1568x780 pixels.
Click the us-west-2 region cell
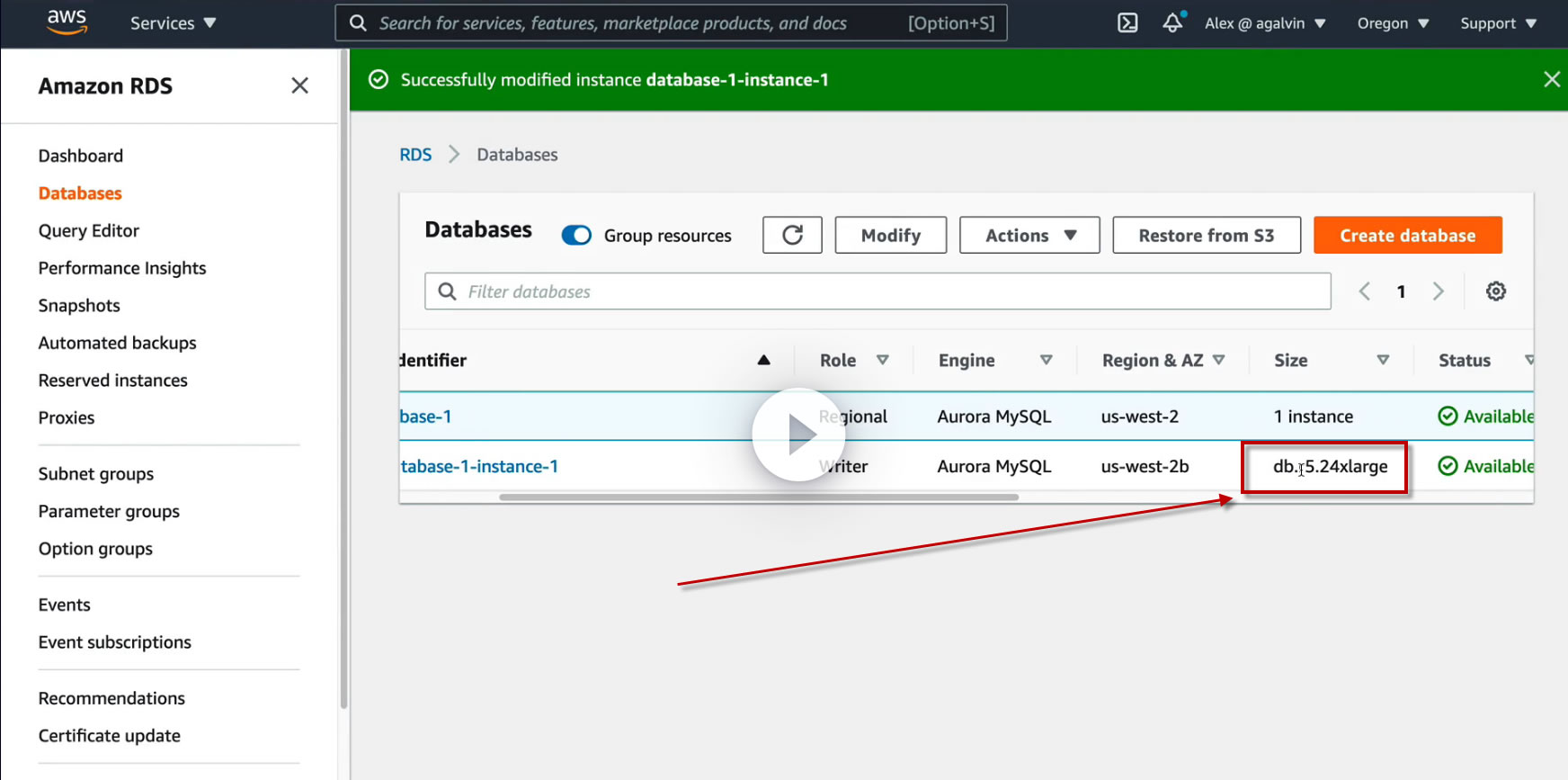1140,417
